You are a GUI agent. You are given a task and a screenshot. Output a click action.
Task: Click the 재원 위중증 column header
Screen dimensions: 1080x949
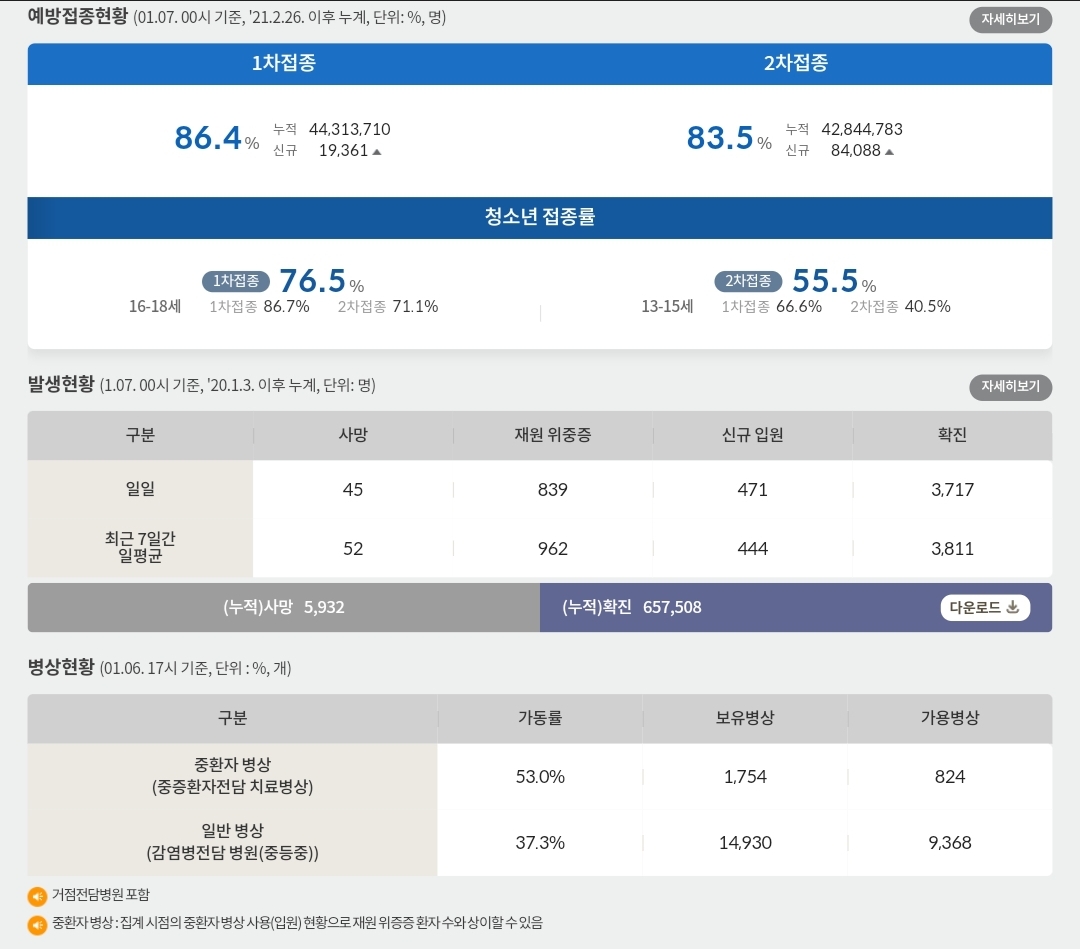pos(552,435)
